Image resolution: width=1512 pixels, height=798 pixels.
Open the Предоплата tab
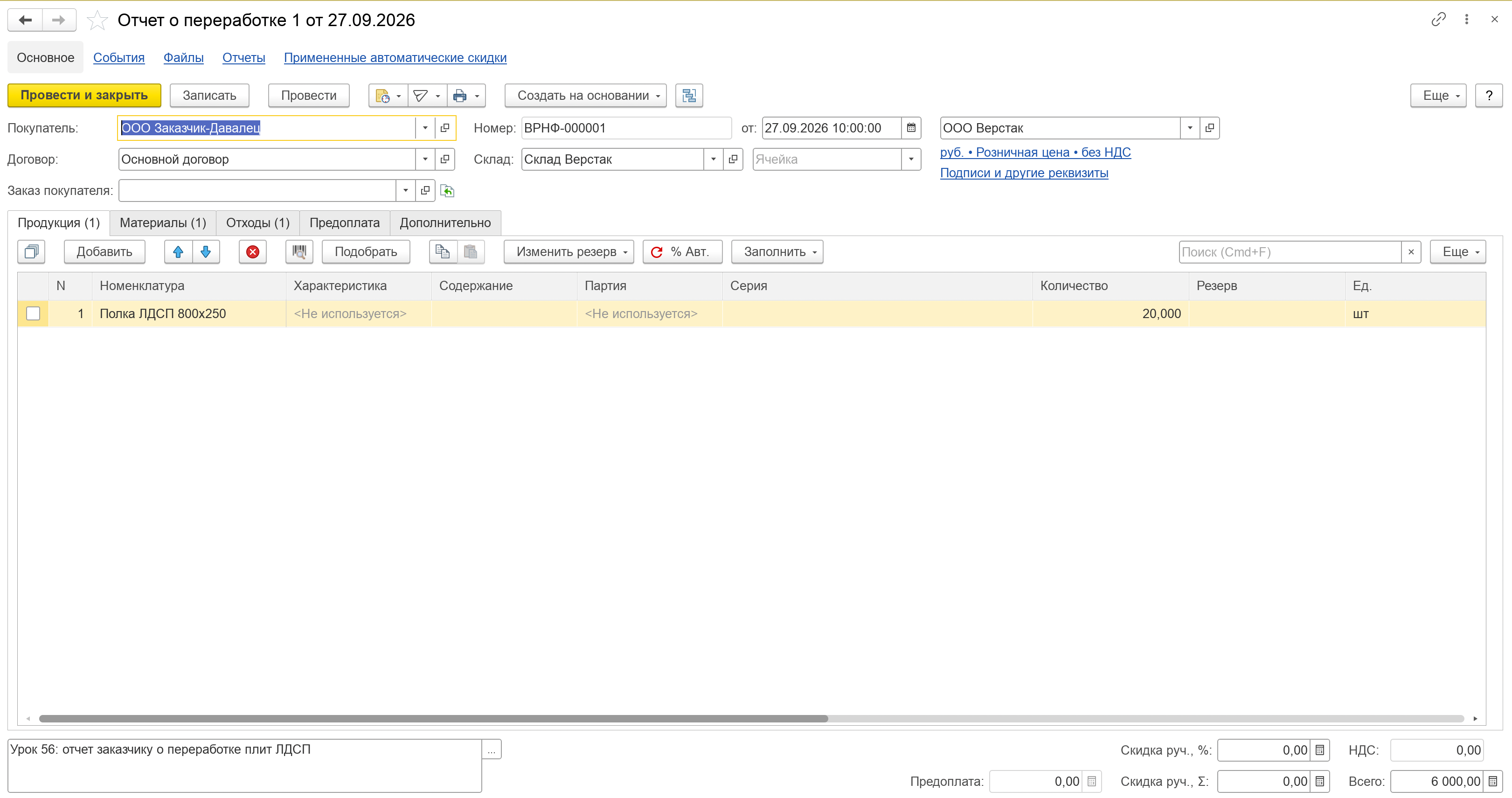coord(345,223)
